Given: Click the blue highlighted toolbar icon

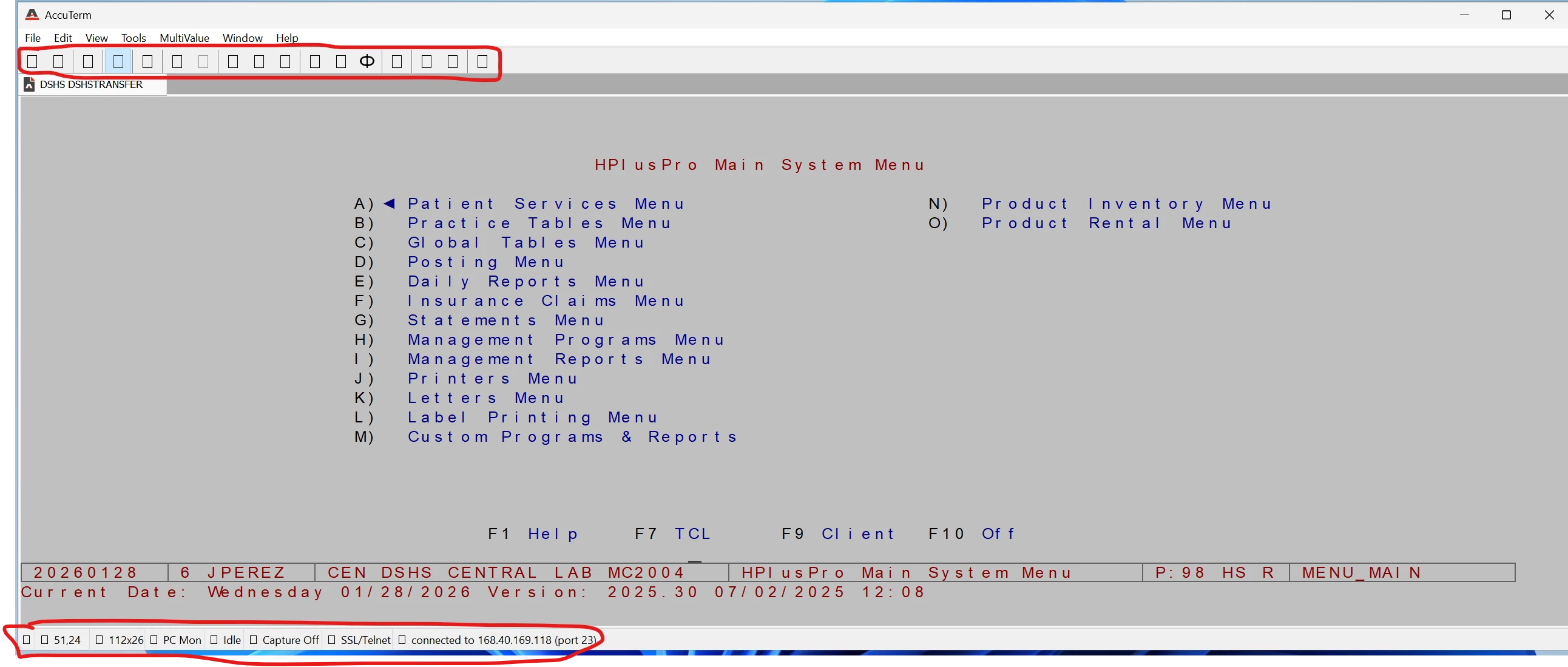Looking at the screenshot, I should 118,61.
